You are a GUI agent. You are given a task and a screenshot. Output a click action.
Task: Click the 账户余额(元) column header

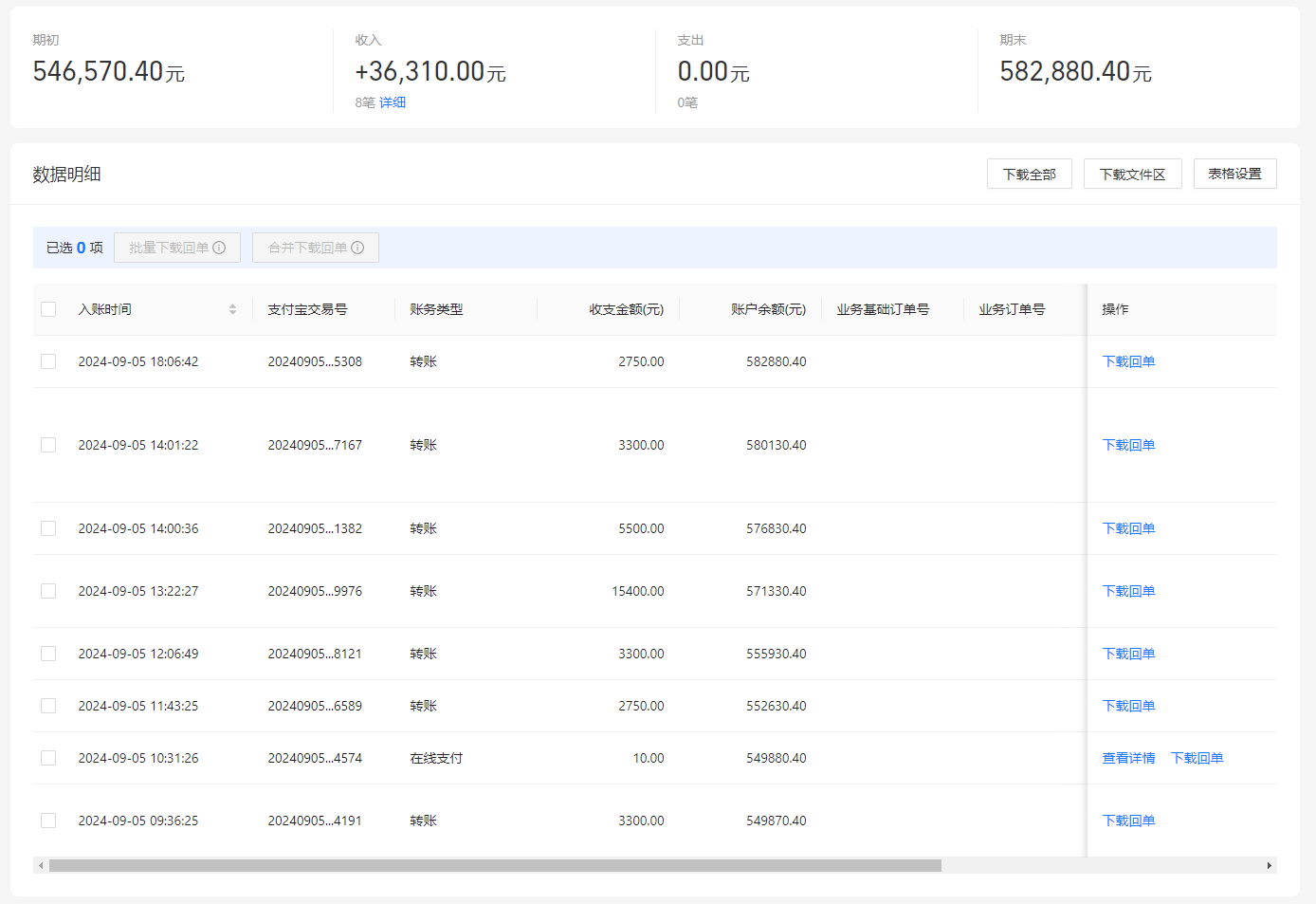pyautogui.click(x=769, y=309)
